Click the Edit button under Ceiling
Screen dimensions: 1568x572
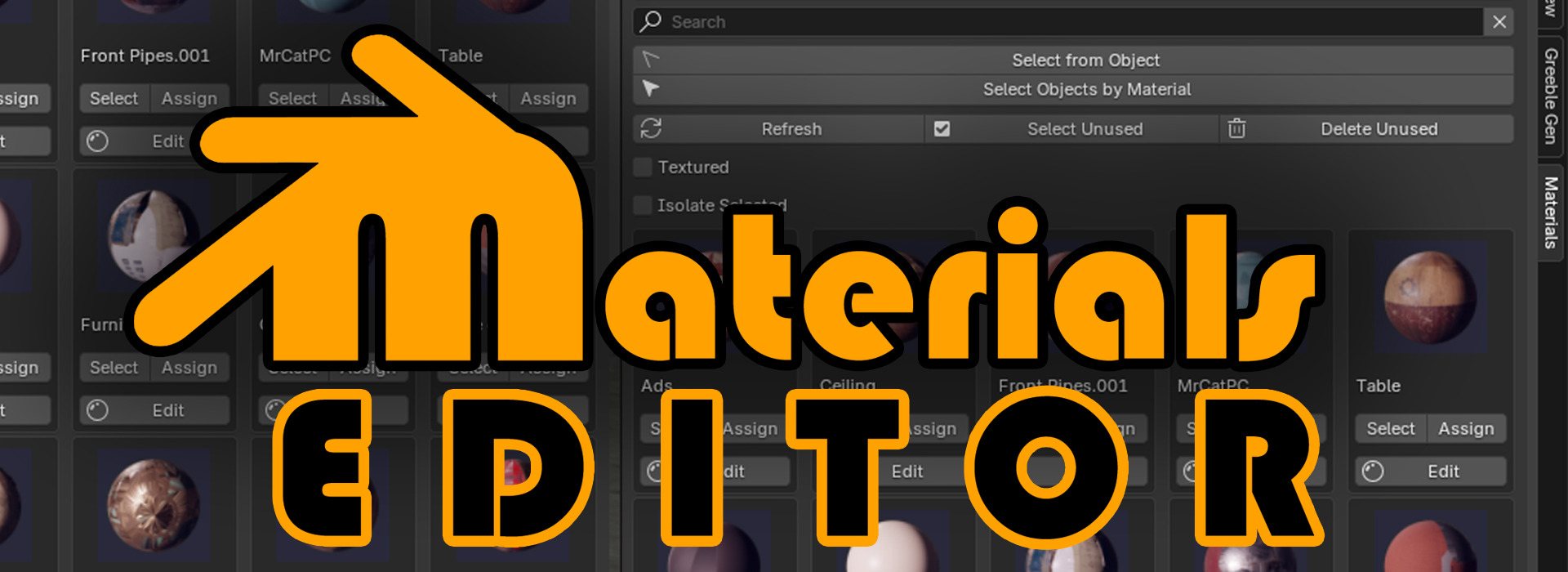point(894,471)
